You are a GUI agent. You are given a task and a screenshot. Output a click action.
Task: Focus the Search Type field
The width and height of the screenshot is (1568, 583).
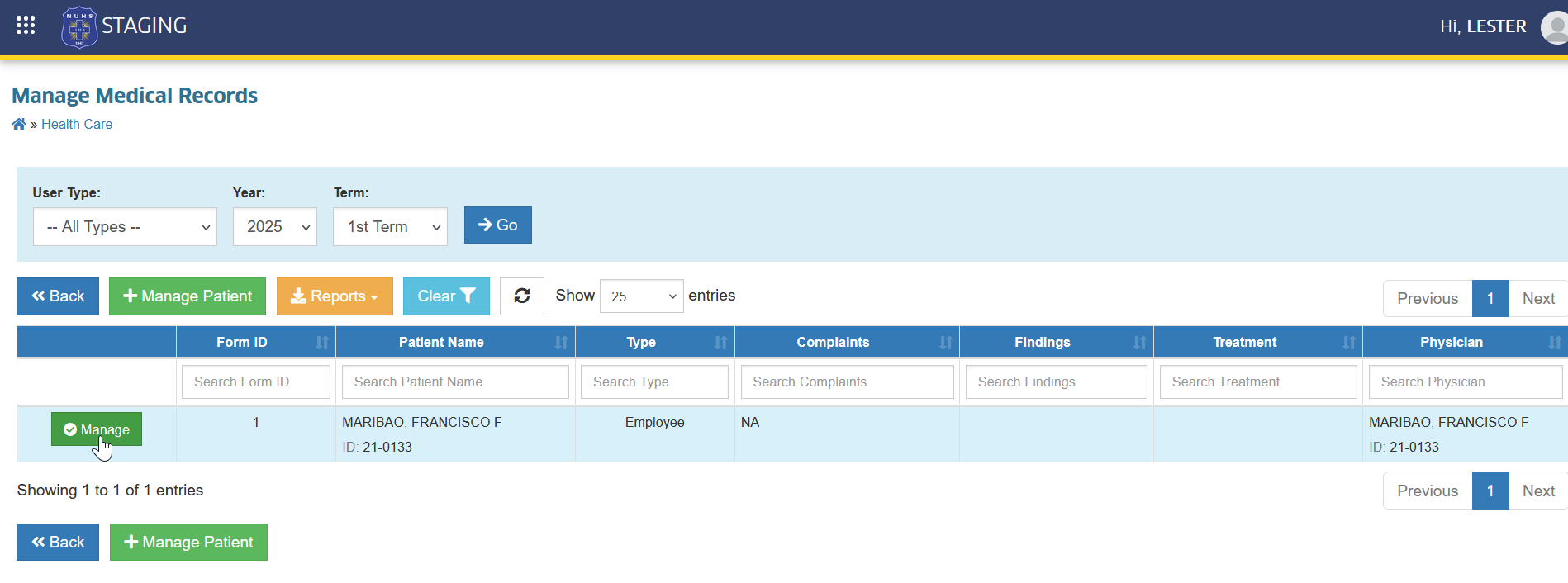pos(654,382)
